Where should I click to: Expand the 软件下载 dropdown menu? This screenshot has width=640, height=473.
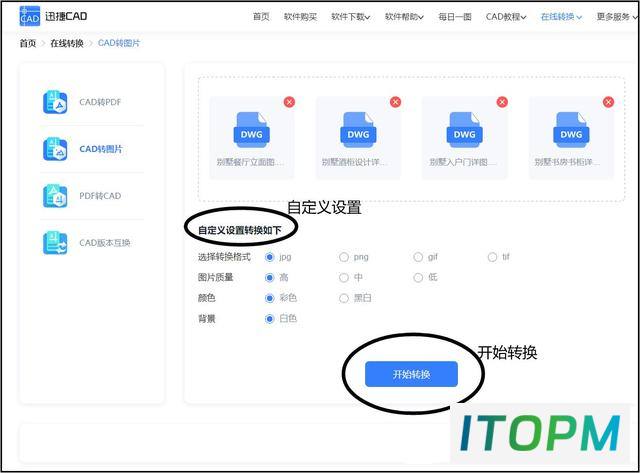point(351,17)
